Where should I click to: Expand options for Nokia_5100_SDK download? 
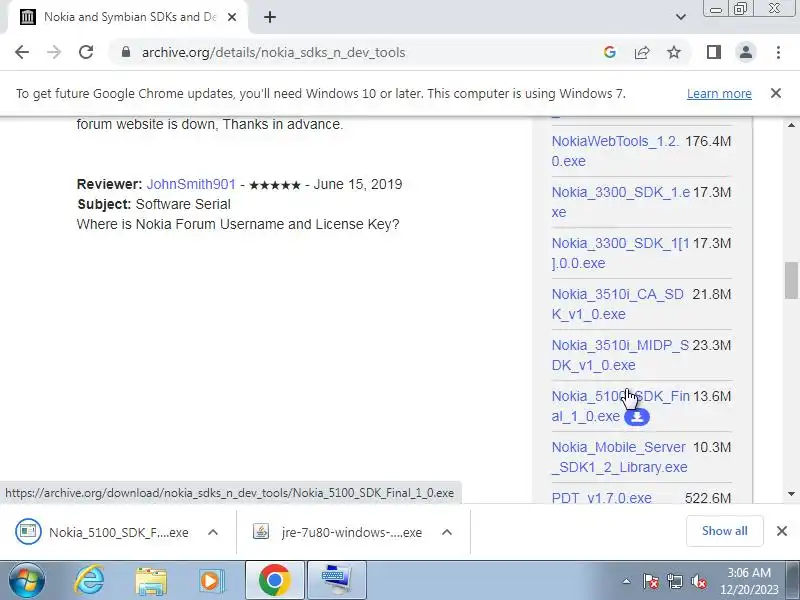pos(213,532)
